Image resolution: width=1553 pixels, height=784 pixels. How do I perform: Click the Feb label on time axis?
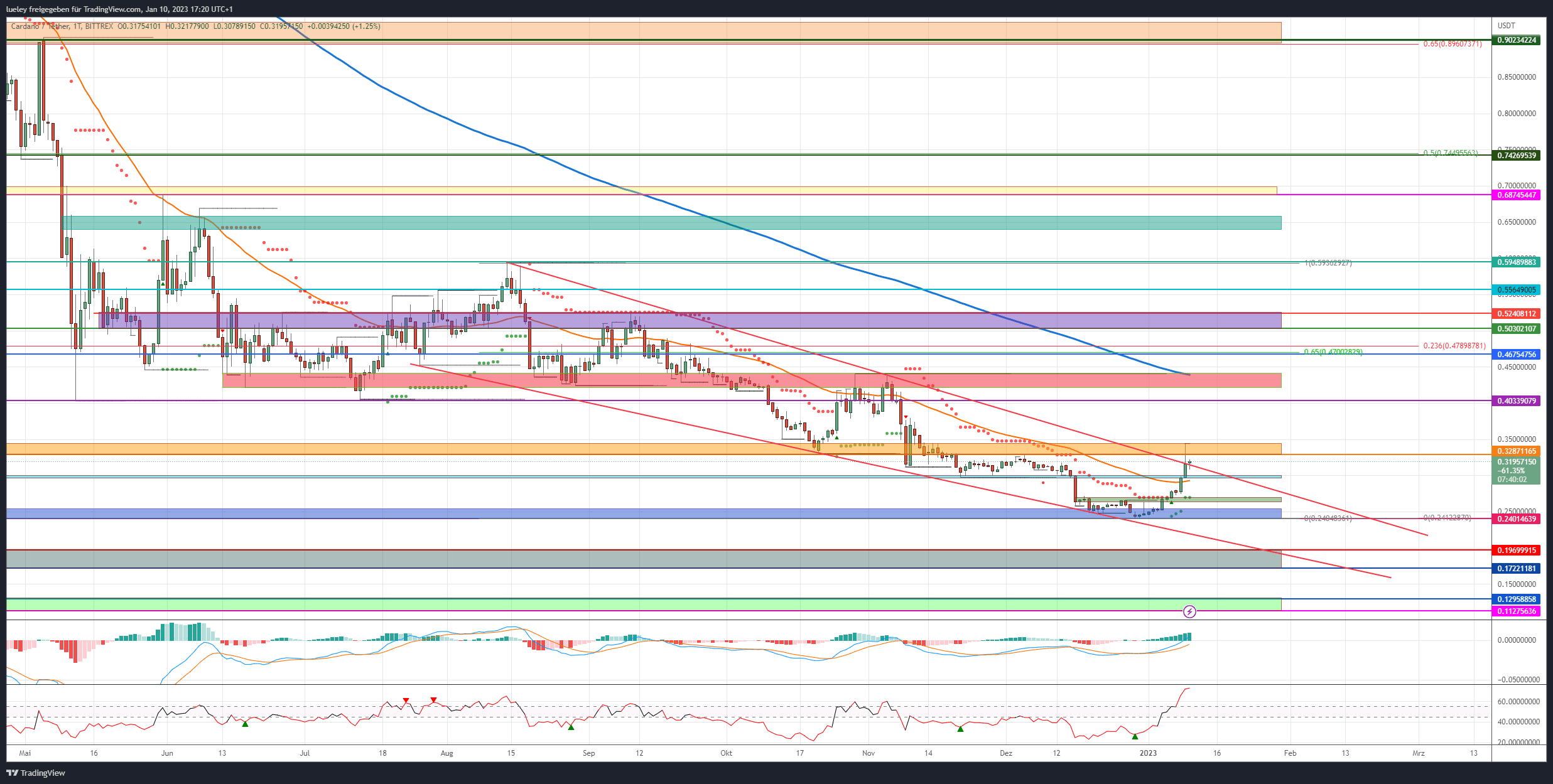pyautogui.click(x=1290, y=753)
